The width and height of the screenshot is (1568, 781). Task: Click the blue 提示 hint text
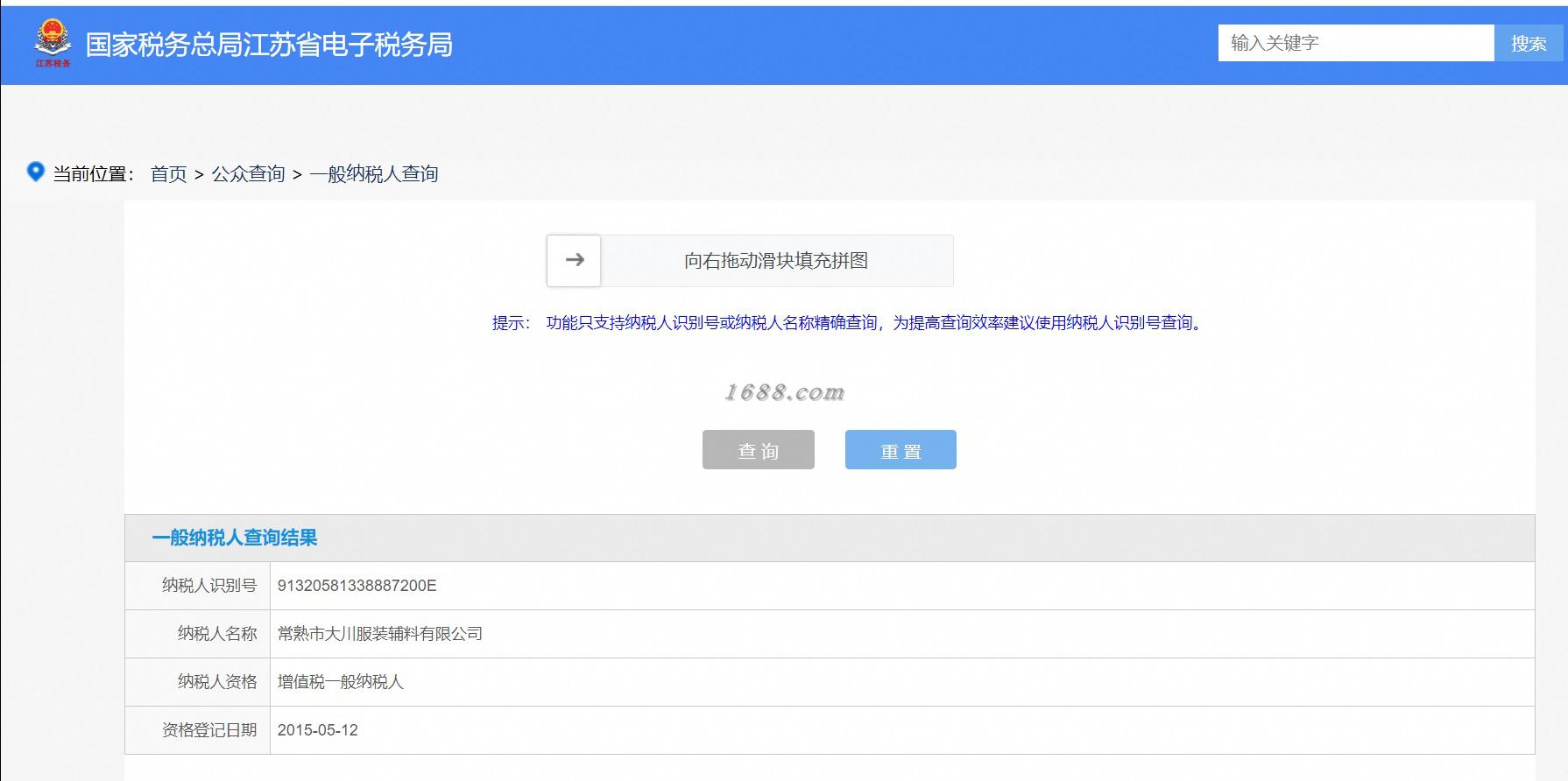tap(850, 323)
